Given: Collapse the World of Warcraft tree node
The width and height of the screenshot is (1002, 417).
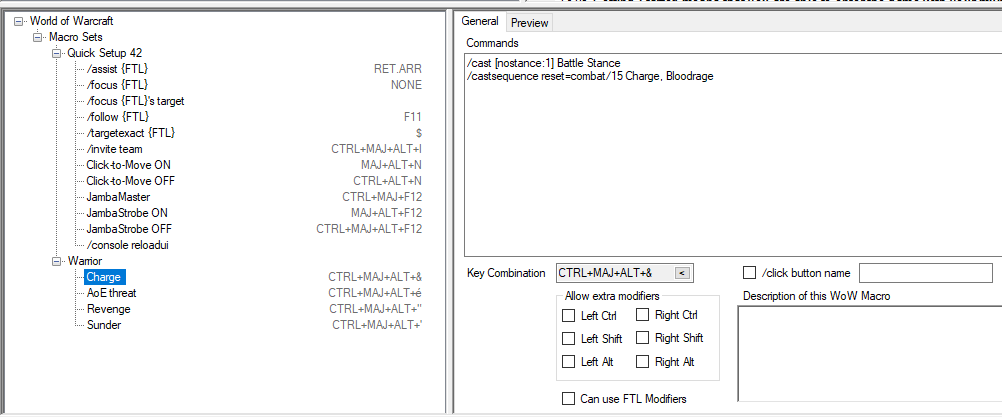Looking at the screenshot, I should click(x=18, y=21).
